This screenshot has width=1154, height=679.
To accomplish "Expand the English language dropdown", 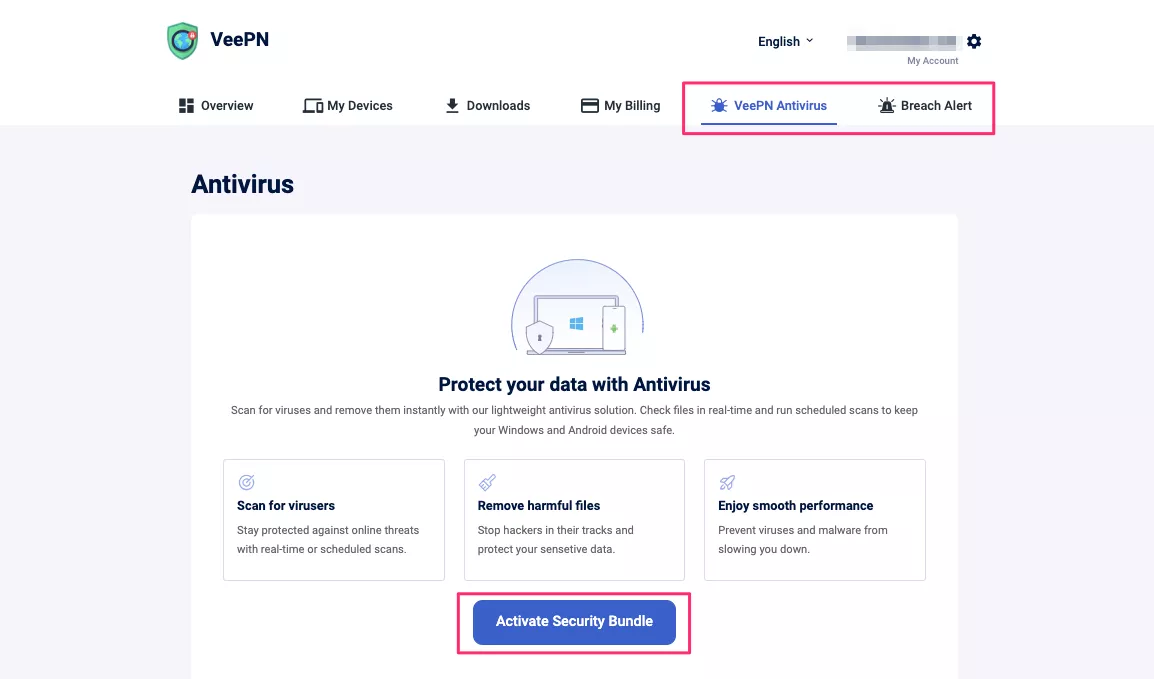I will (785, 42).
